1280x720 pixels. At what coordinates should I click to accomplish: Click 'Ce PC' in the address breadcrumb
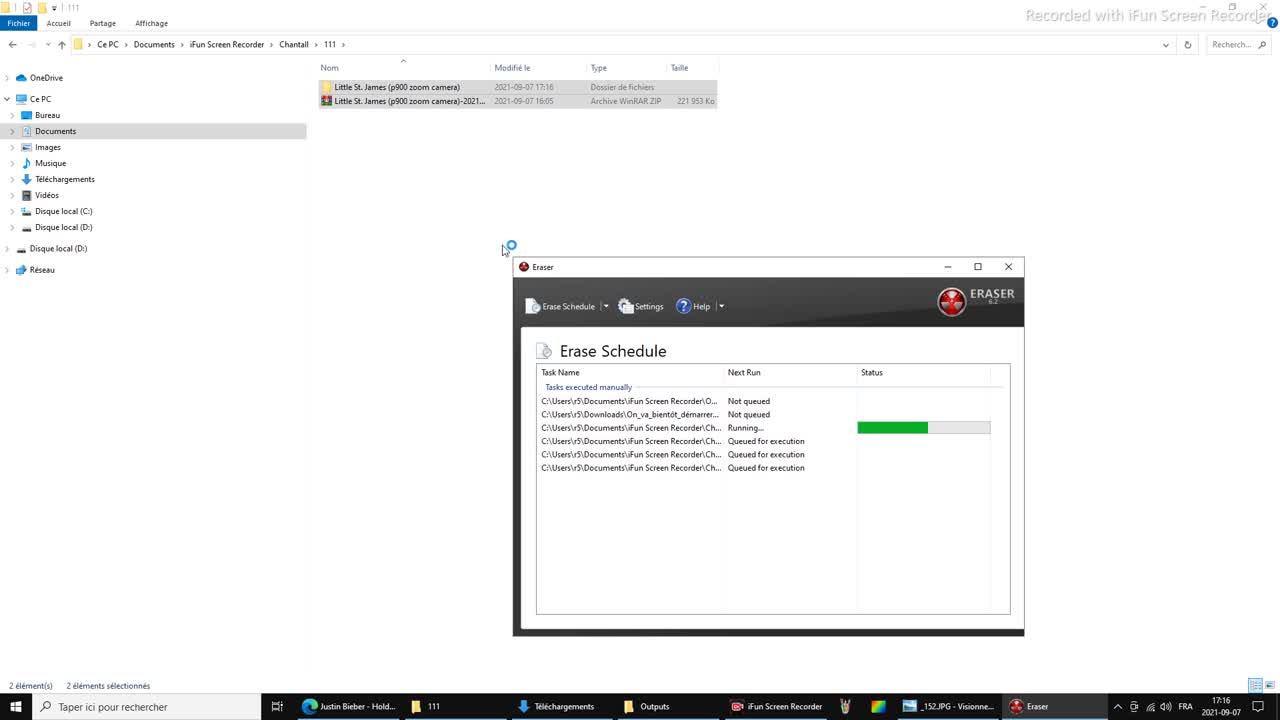click(x=108, y=44)
